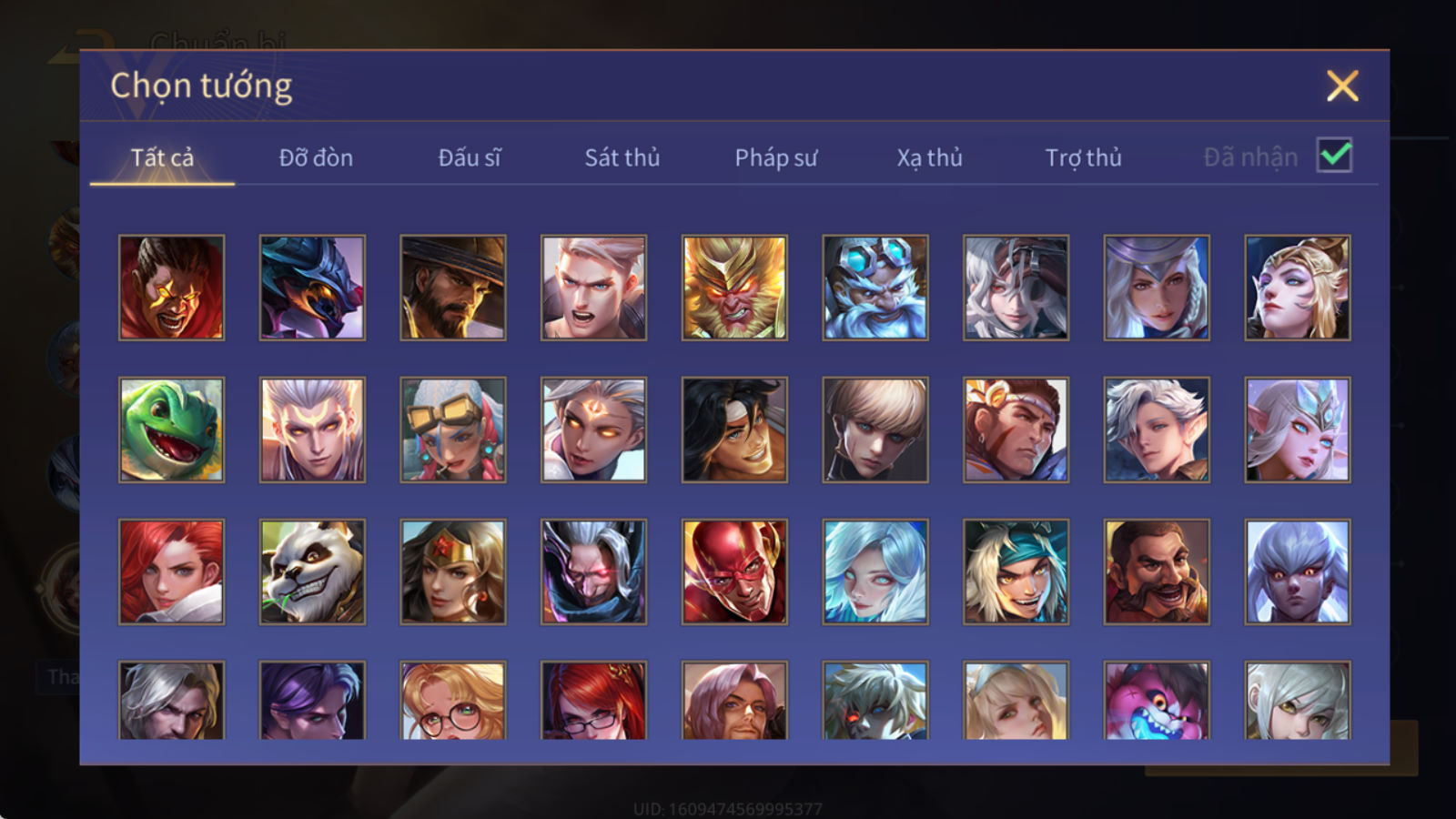Select the mustached man with brown beard
The height and width of the screenshot is (819, 1456).
(1157, 571)
